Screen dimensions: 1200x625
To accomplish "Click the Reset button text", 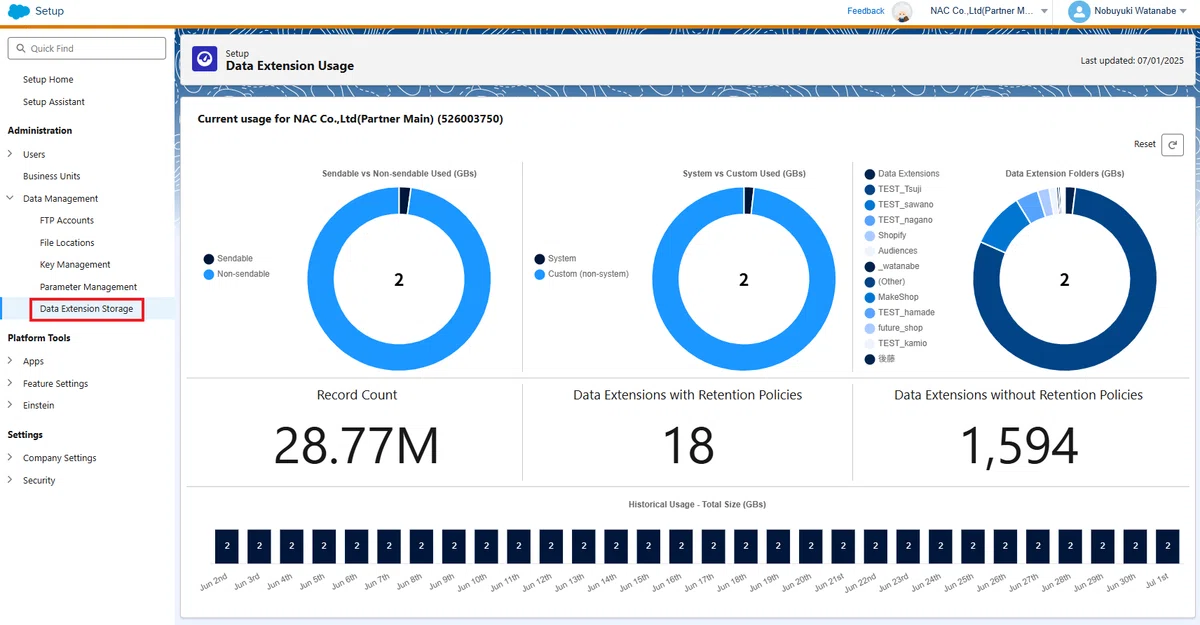I will point(1145,144).
